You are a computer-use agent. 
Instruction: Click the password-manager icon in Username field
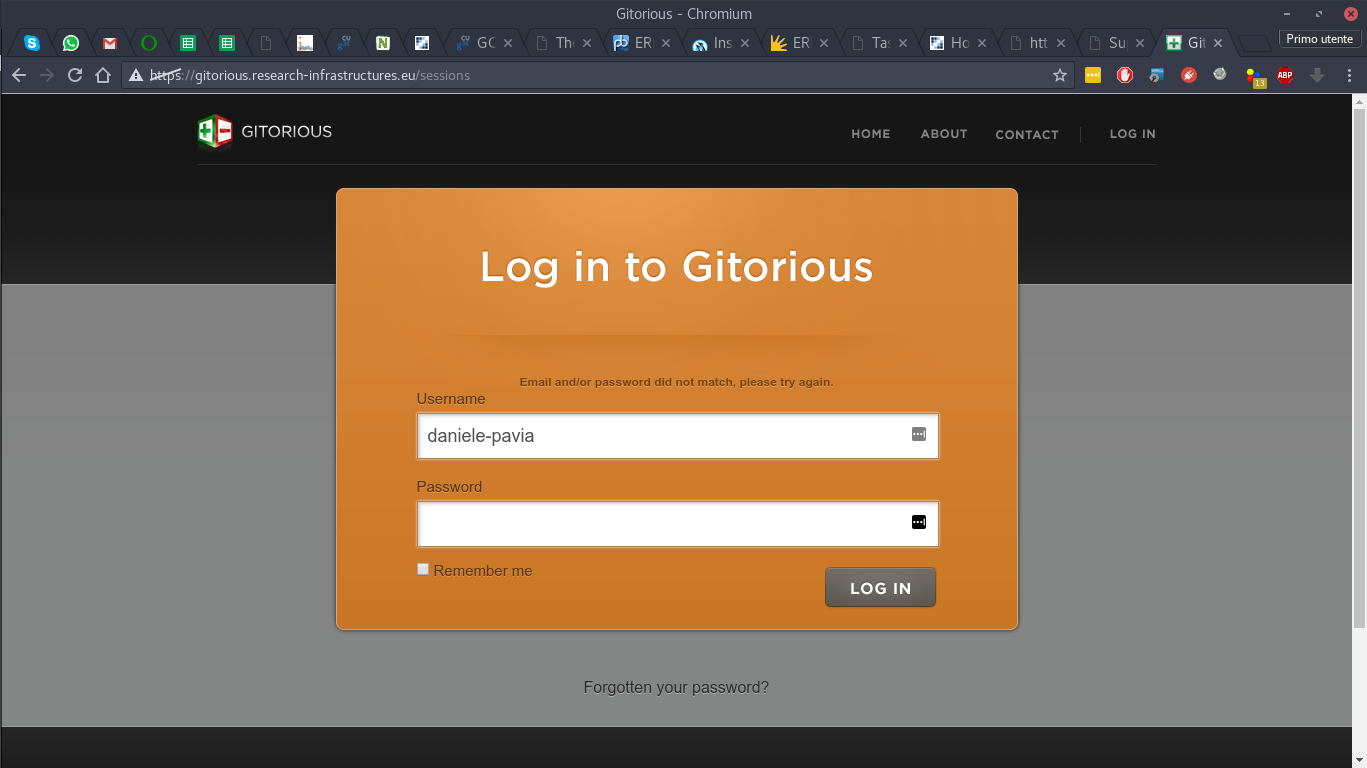click(919, 434)
